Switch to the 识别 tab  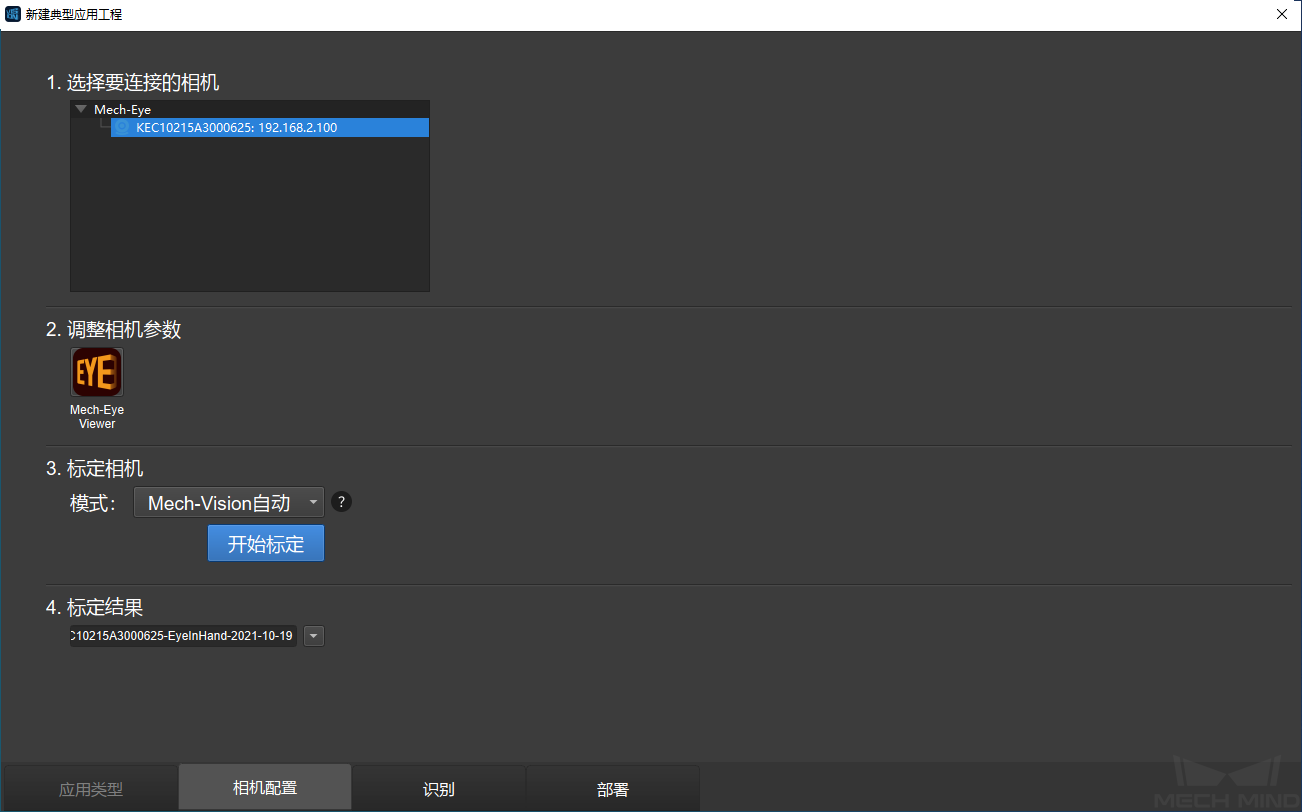(x=439, y=789)
